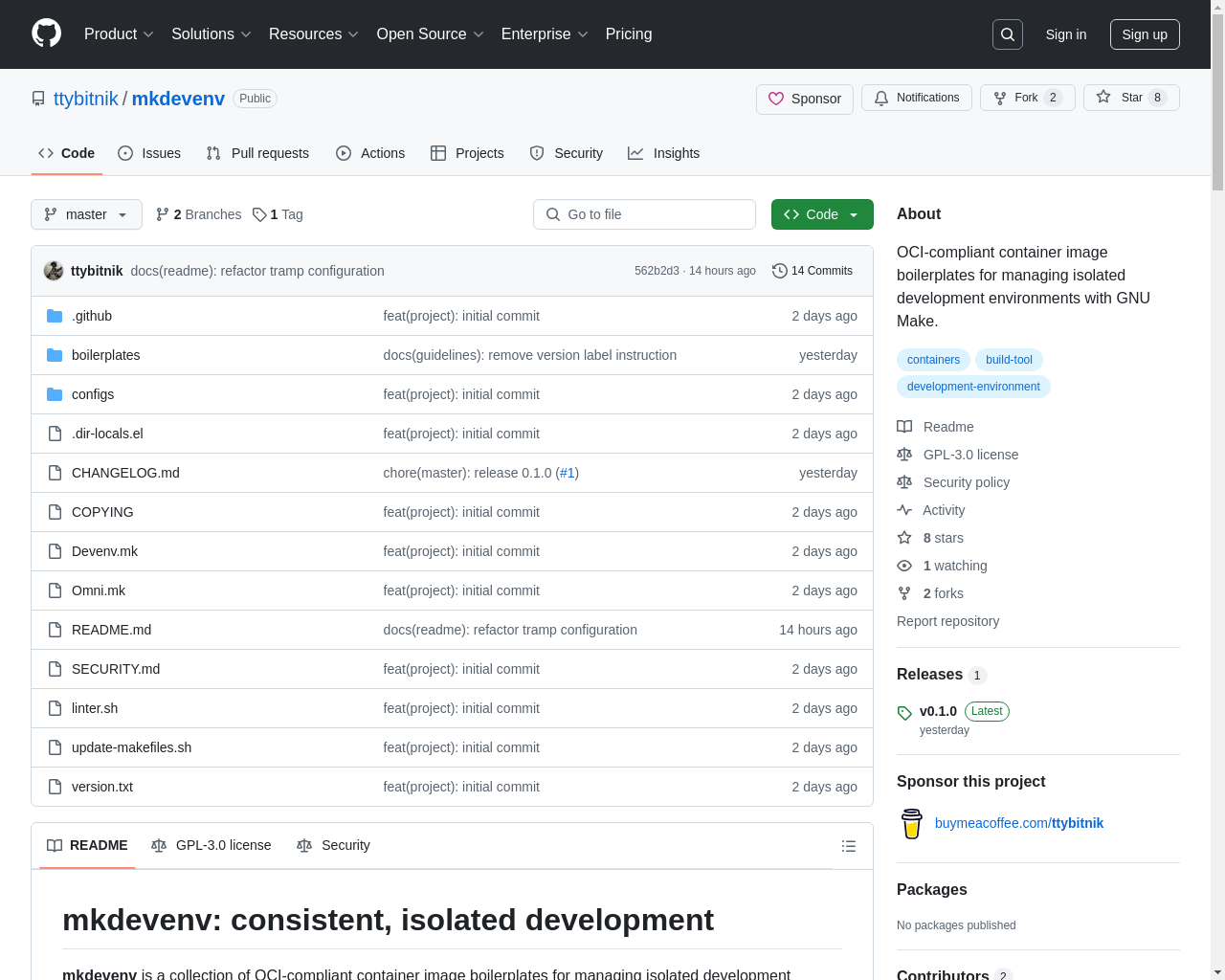Open 1 Tag link

pyautogui.click(x=278, y=214)
